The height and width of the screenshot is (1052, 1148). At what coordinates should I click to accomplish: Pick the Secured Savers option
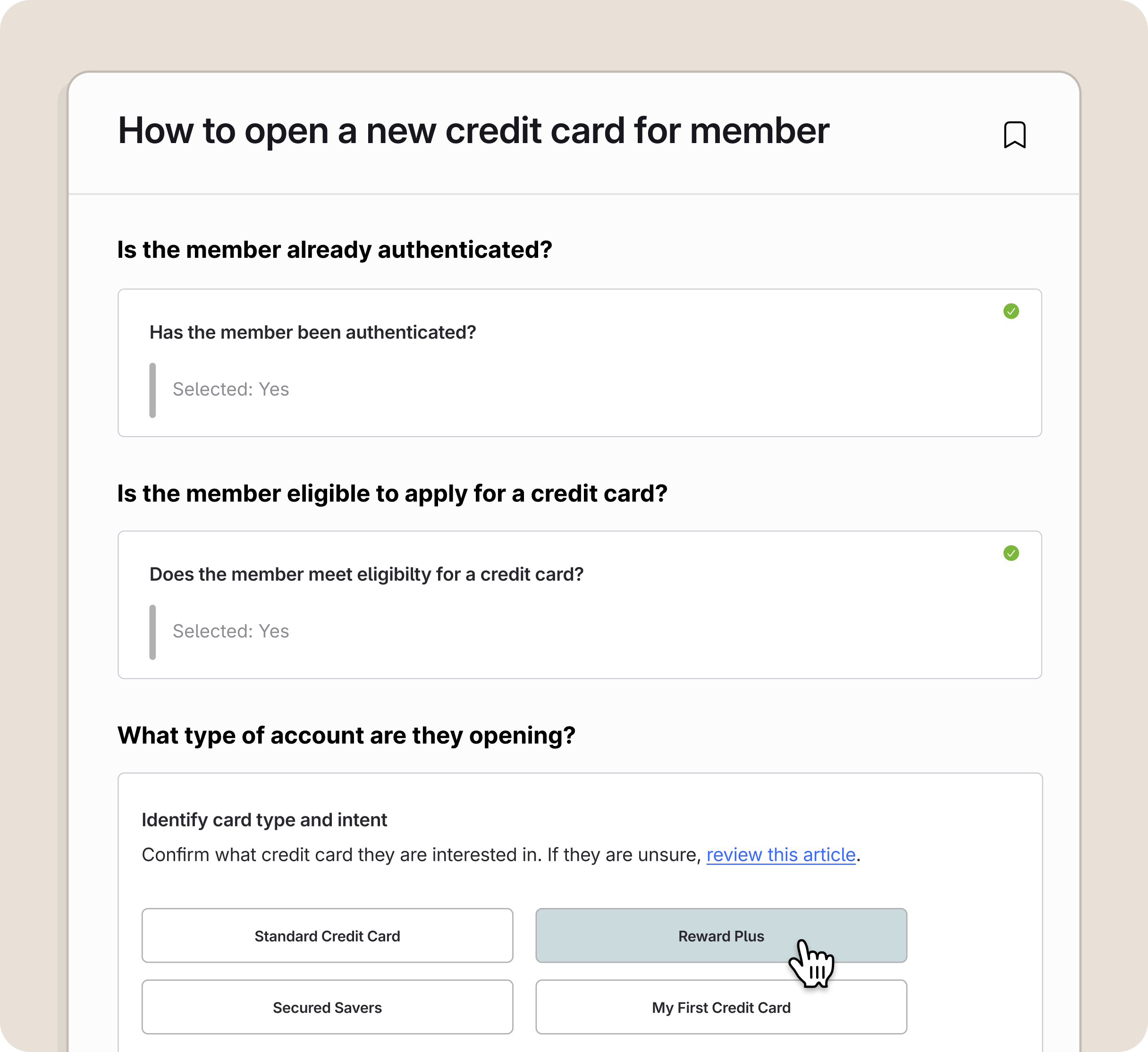click(x=327, y=1007)
